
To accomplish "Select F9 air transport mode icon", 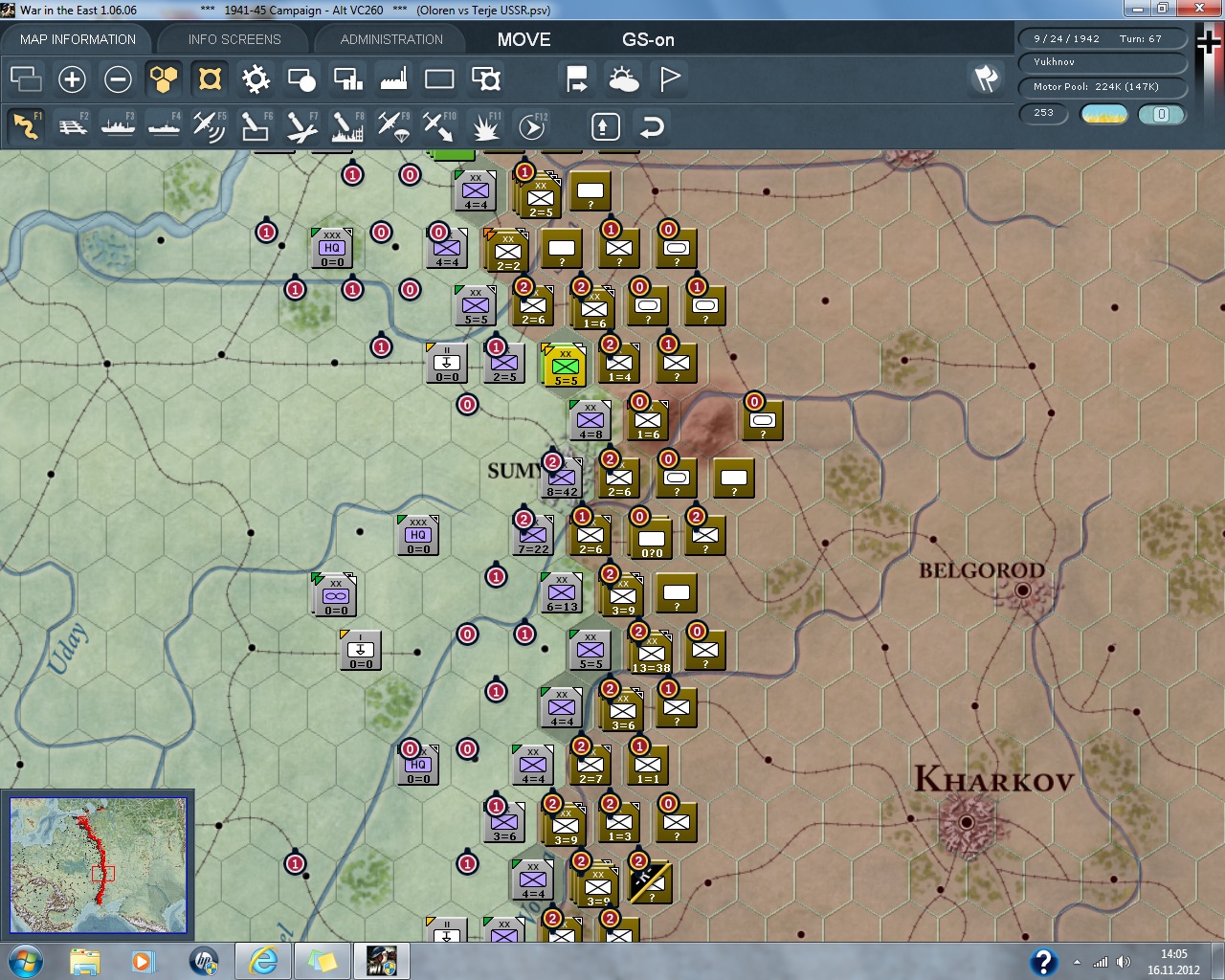I will pos(393,126).
